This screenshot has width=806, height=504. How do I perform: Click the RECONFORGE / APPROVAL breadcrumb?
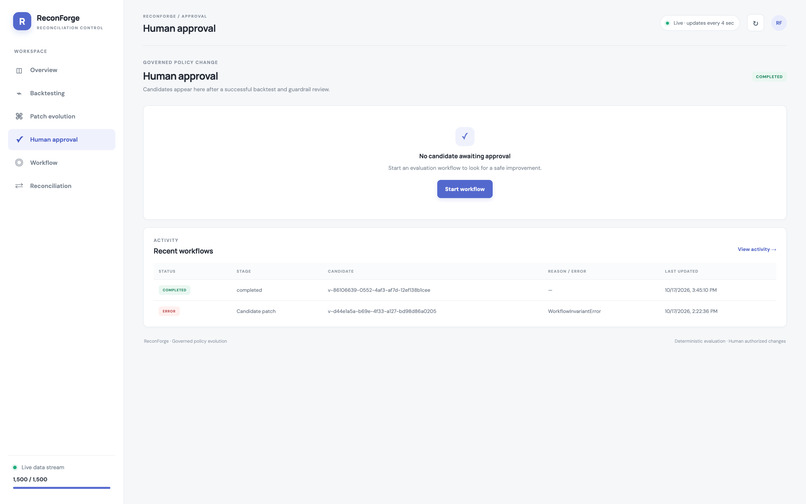[175, 16]
